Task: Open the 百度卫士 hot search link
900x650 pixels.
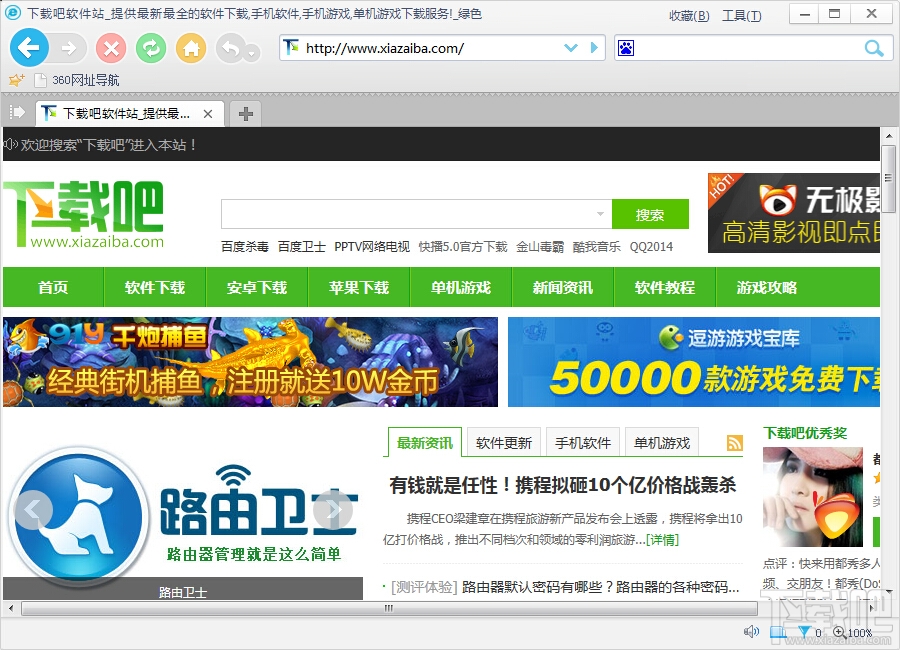Action: 301,247
